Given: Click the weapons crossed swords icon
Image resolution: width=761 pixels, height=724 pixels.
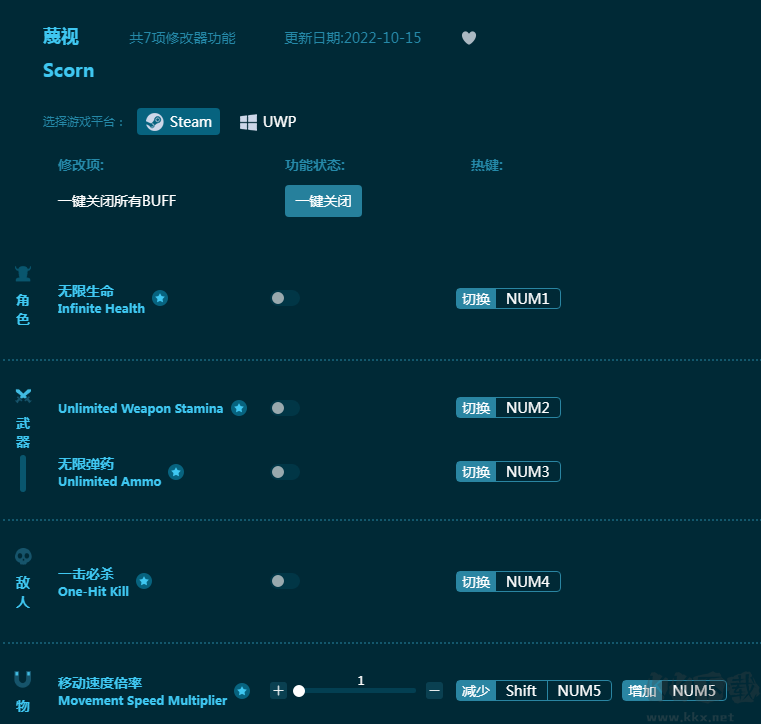Looking at the screenshot, I should point(23,395).
